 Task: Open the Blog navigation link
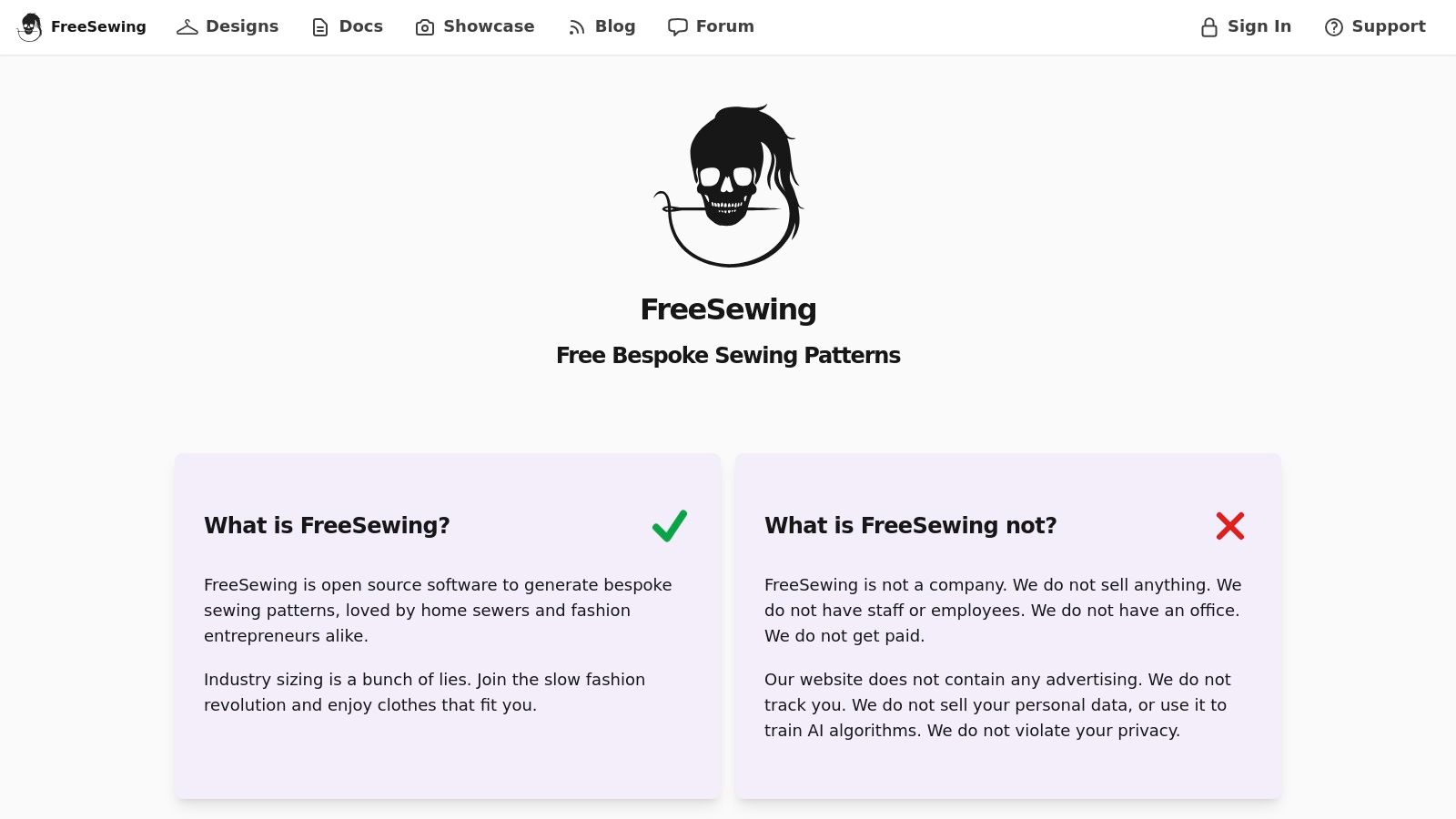pyautogui.click(x=615, y=26)
